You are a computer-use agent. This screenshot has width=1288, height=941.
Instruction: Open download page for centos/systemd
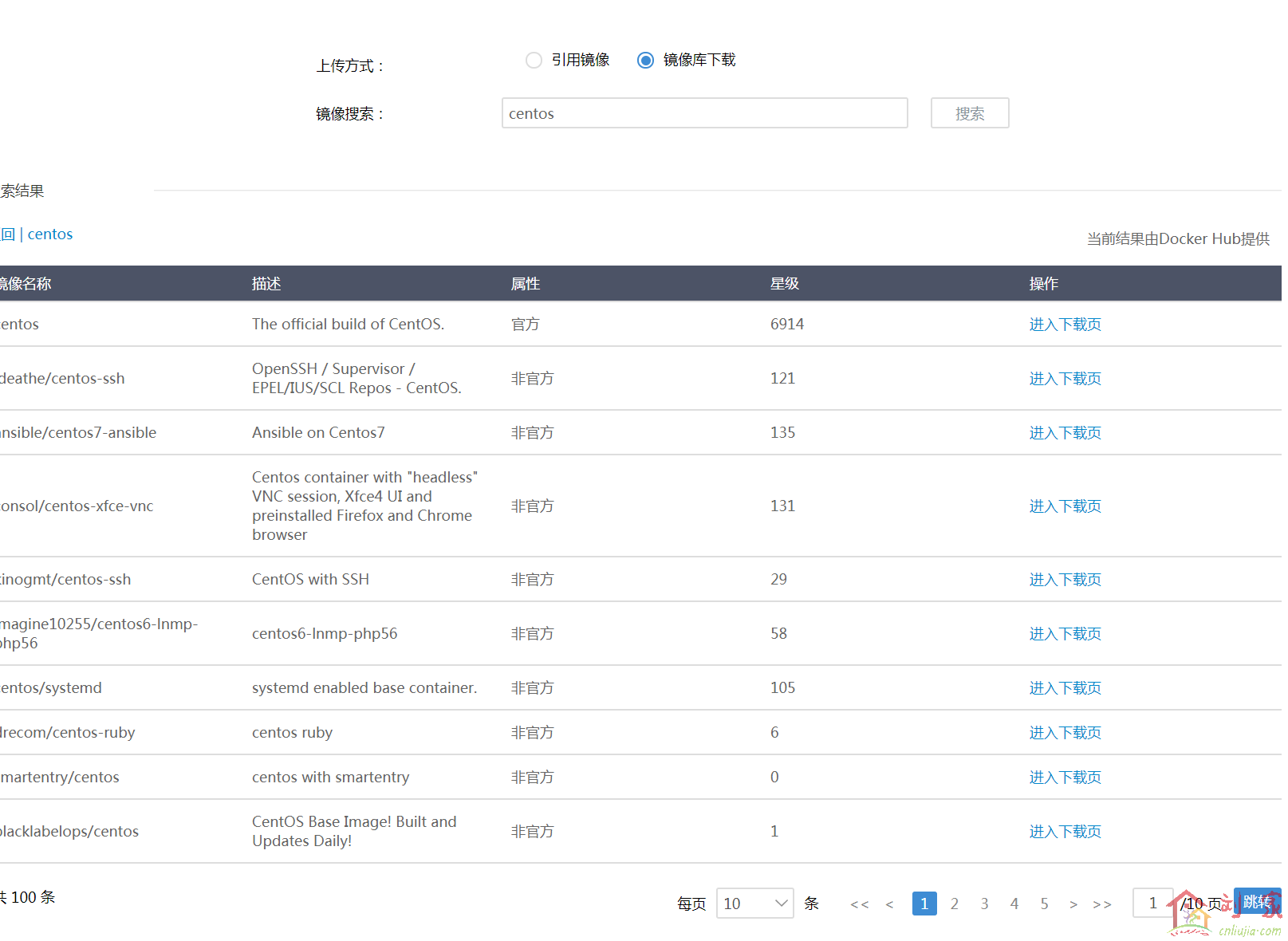[x=1064, y=688]
